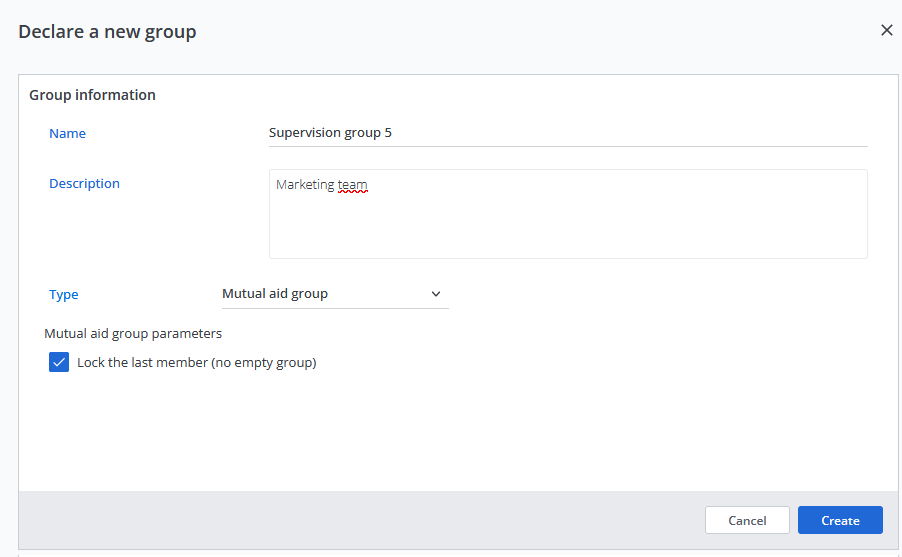
Task: Uncheck Lock the last member checkbox
Action: [x=59, y=362]
